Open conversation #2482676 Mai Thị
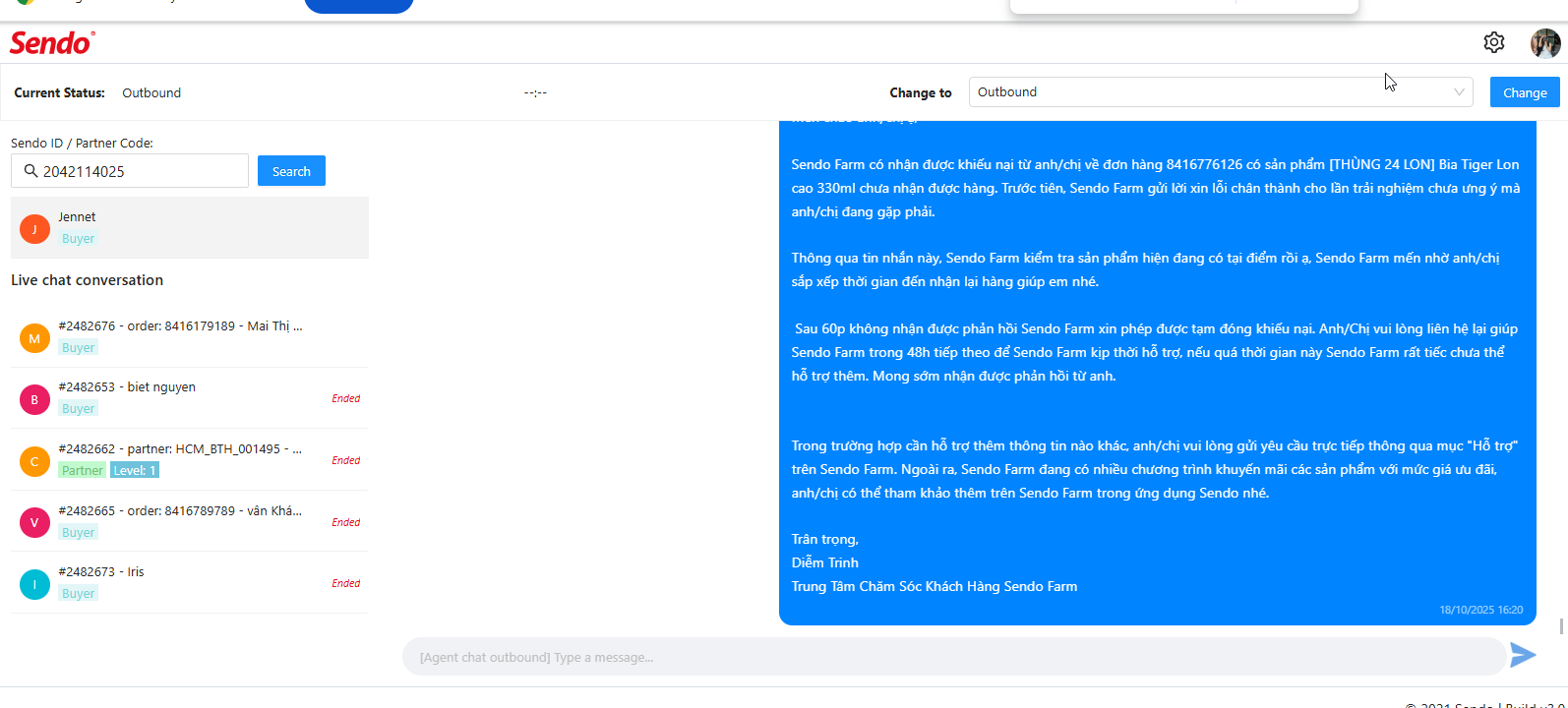Viewport: 1568px width, 708px height. coord(190,337)
